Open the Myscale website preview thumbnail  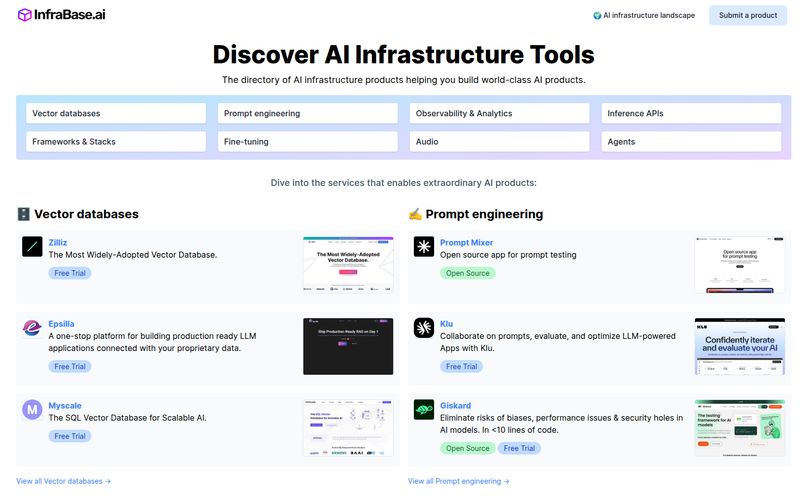click(348, 428)
